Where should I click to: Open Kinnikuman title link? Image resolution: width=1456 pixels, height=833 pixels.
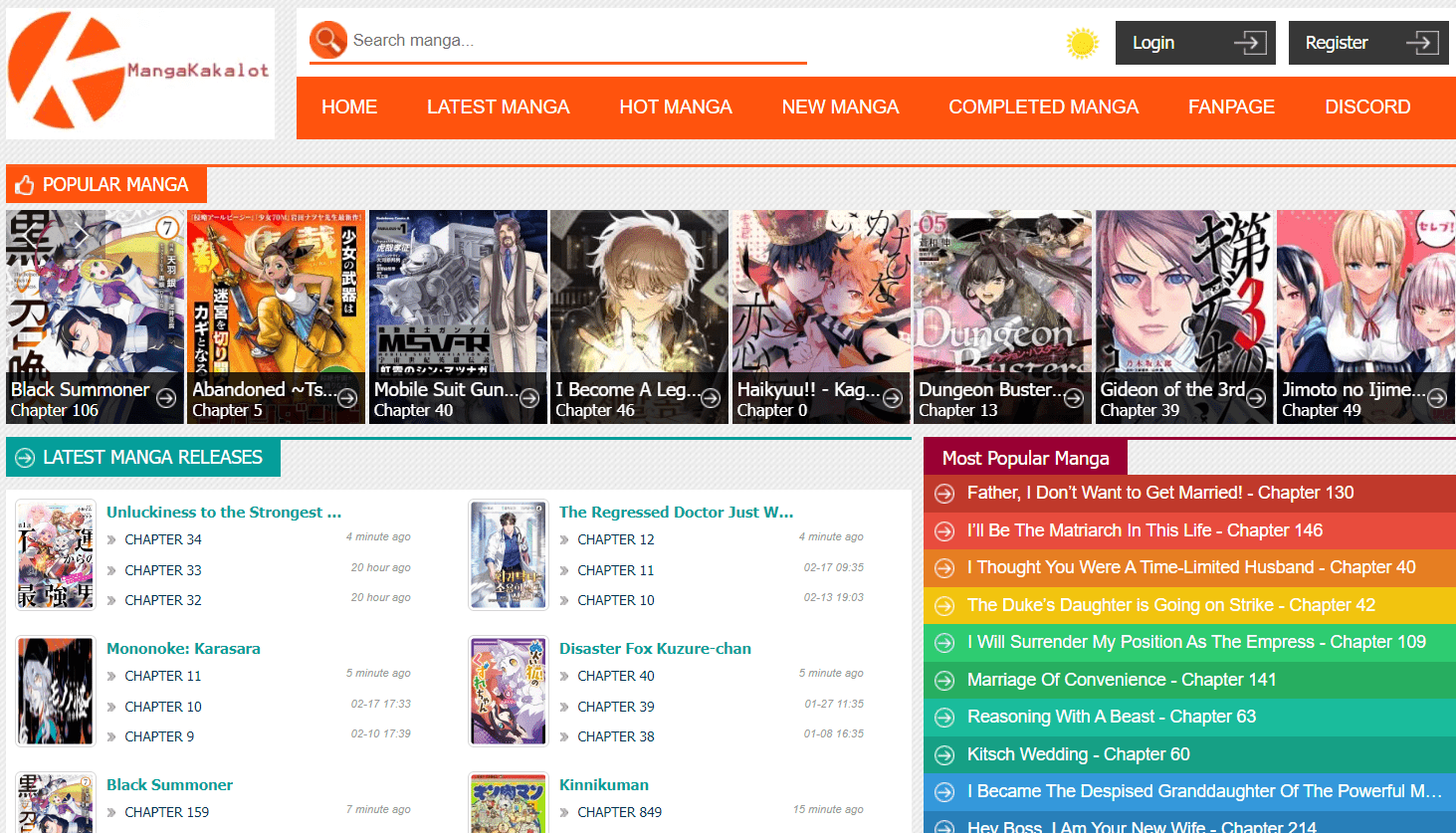pyautogui.click(x=604, y=784)
